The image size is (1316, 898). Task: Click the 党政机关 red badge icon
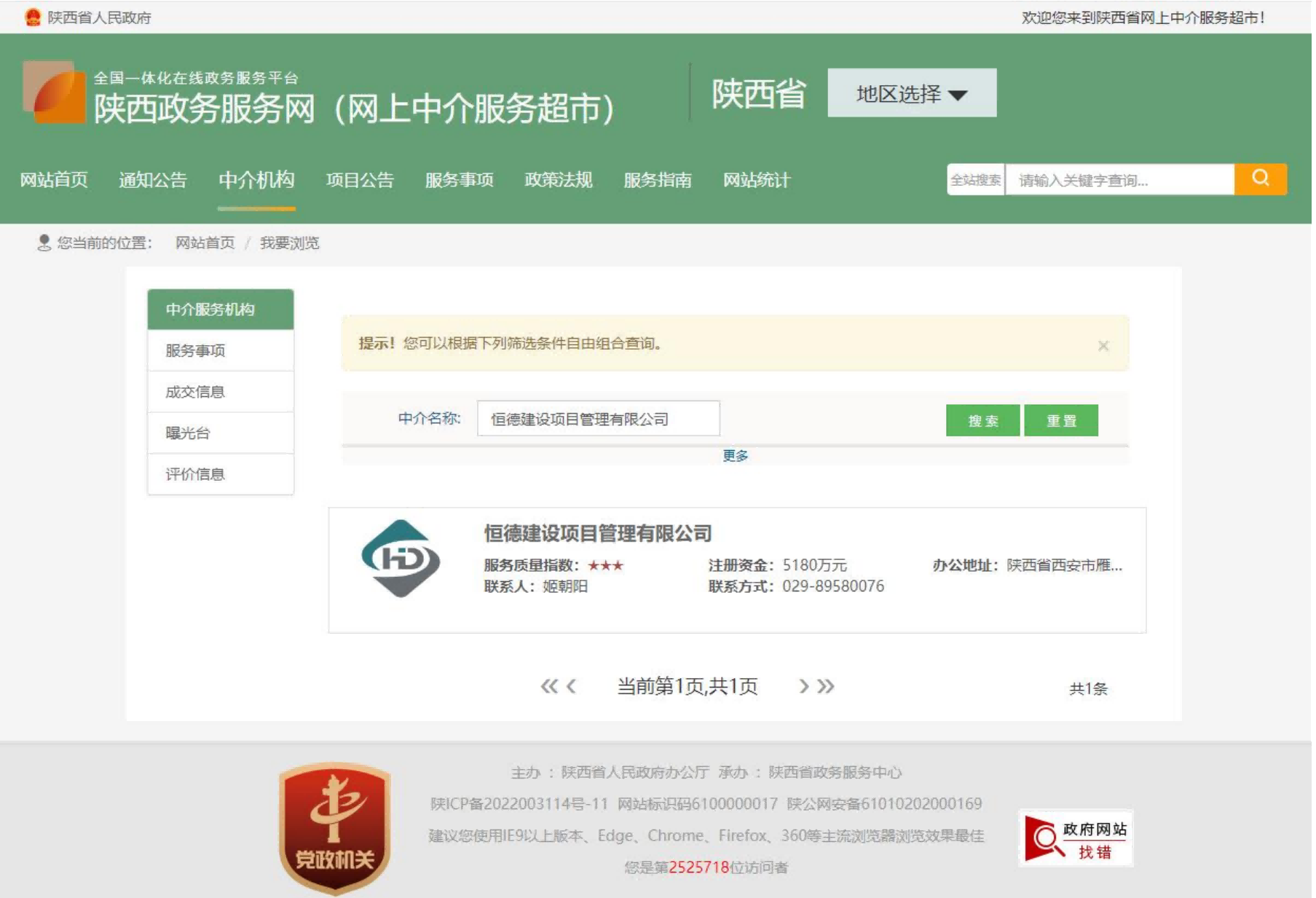[x=336, y=829]
